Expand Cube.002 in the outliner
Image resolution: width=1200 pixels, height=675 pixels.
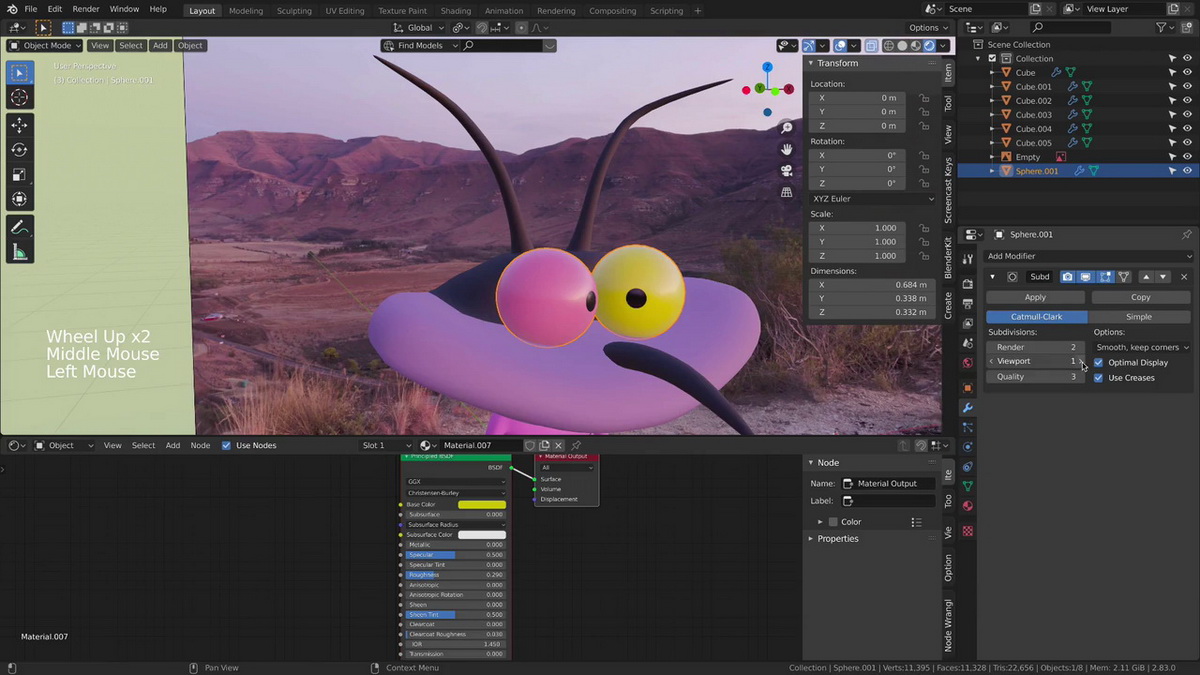click(993, 101)
